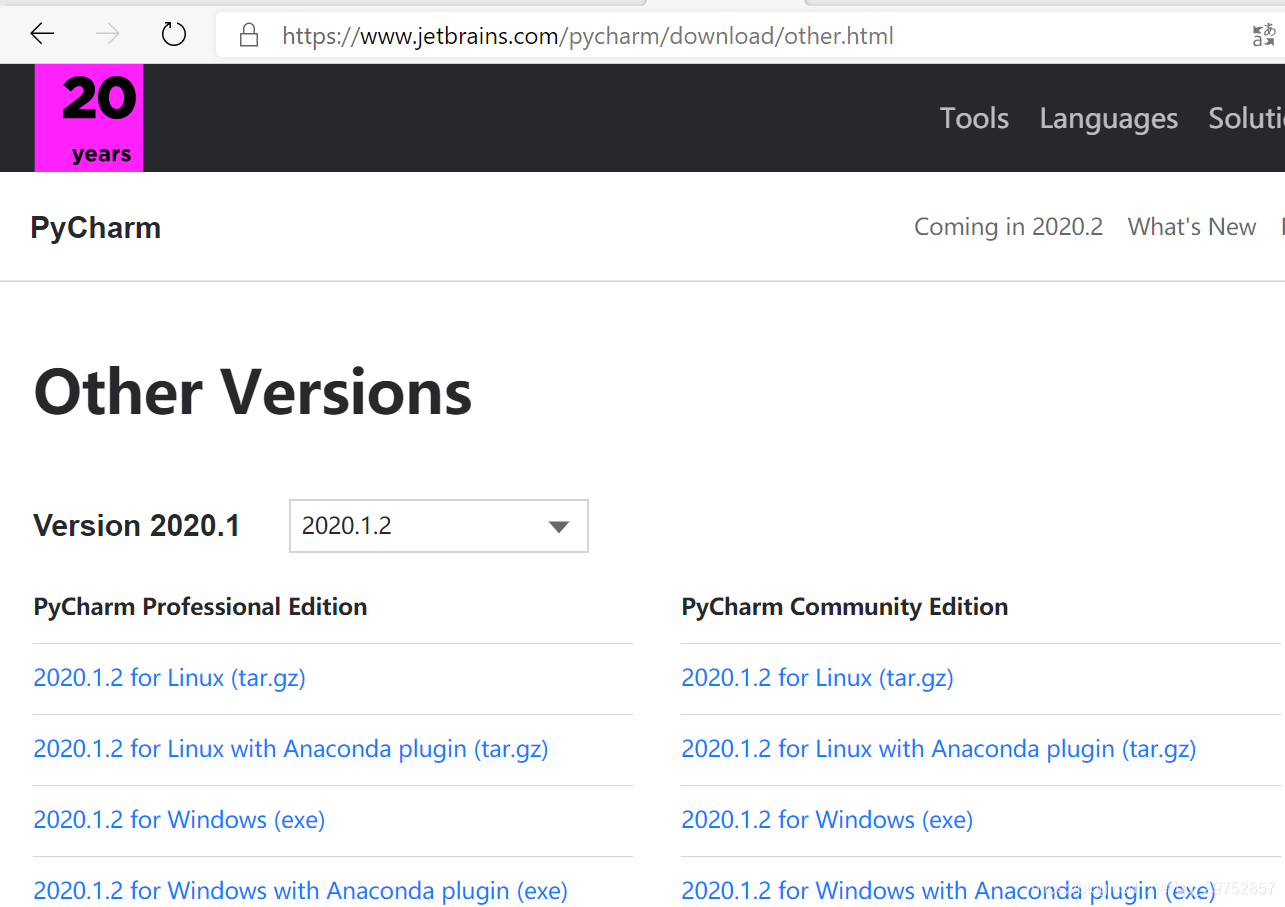Click the padlock site security icon

[x=249, y=36]
